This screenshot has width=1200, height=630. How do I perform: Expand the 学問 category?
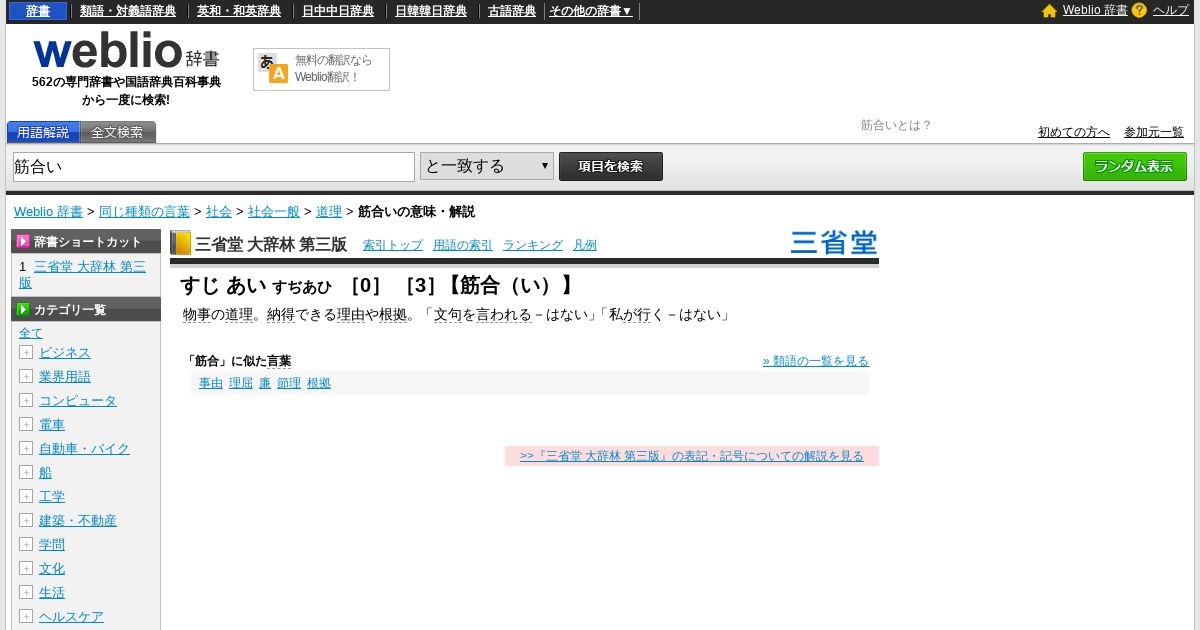[26, 544]
